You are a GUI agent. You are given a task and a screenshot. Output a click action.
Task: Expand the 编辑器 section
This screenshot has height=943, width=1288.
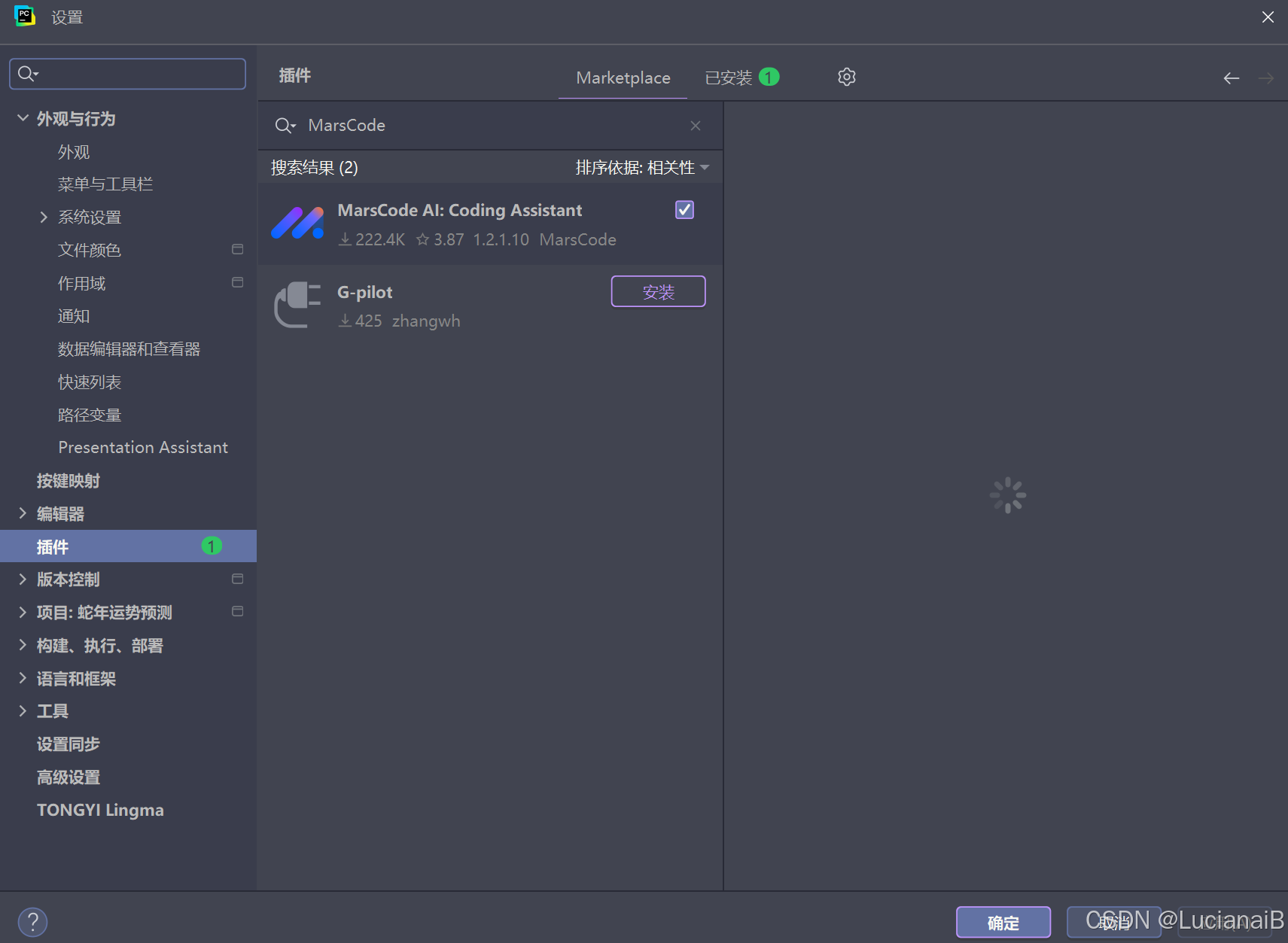pyautogui.click(x=23, y=513)
